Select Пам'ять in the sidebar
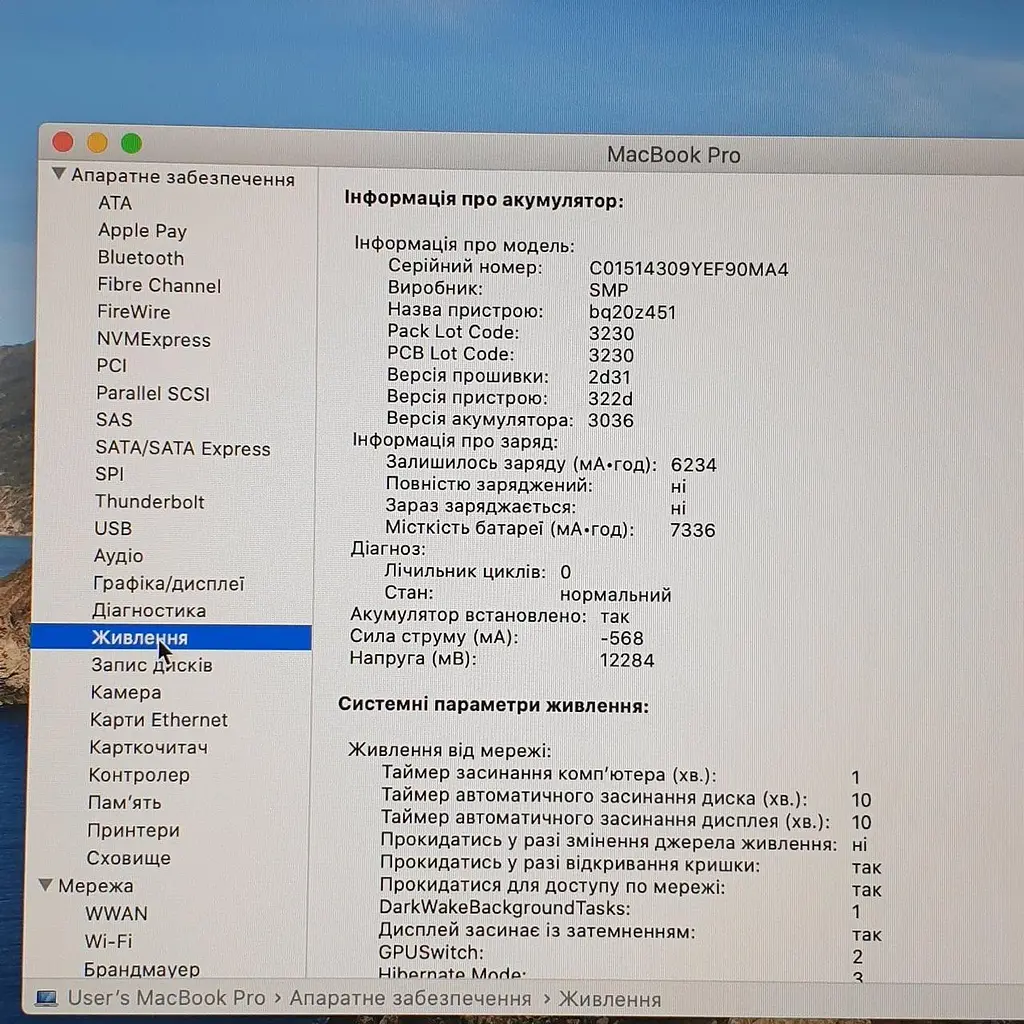1024x1024 pixels. tap(124, 803)
